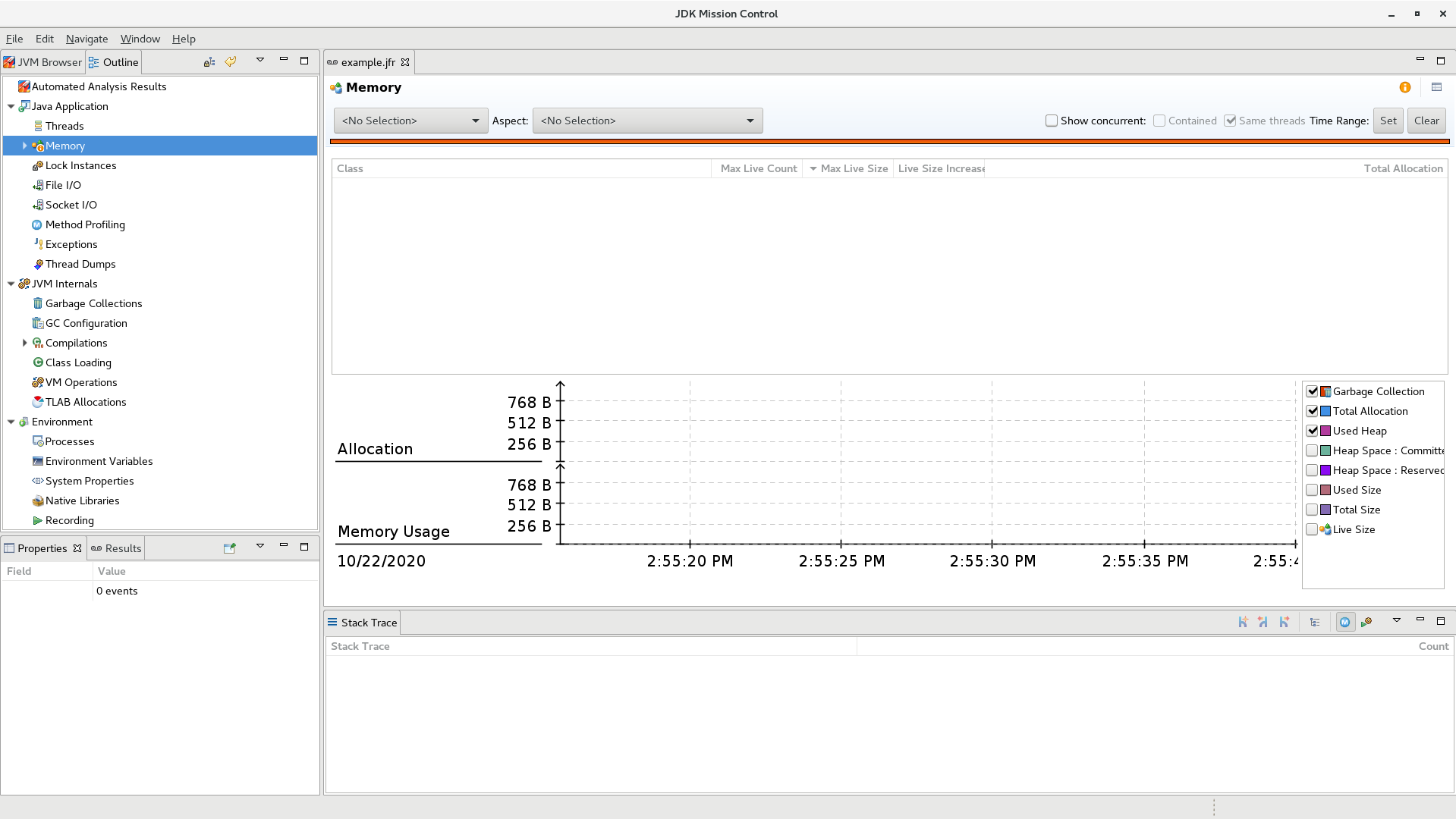This screenshot has width=1456, height=819.
Task: Click the info icon on Memory page
Action: 1405,87
